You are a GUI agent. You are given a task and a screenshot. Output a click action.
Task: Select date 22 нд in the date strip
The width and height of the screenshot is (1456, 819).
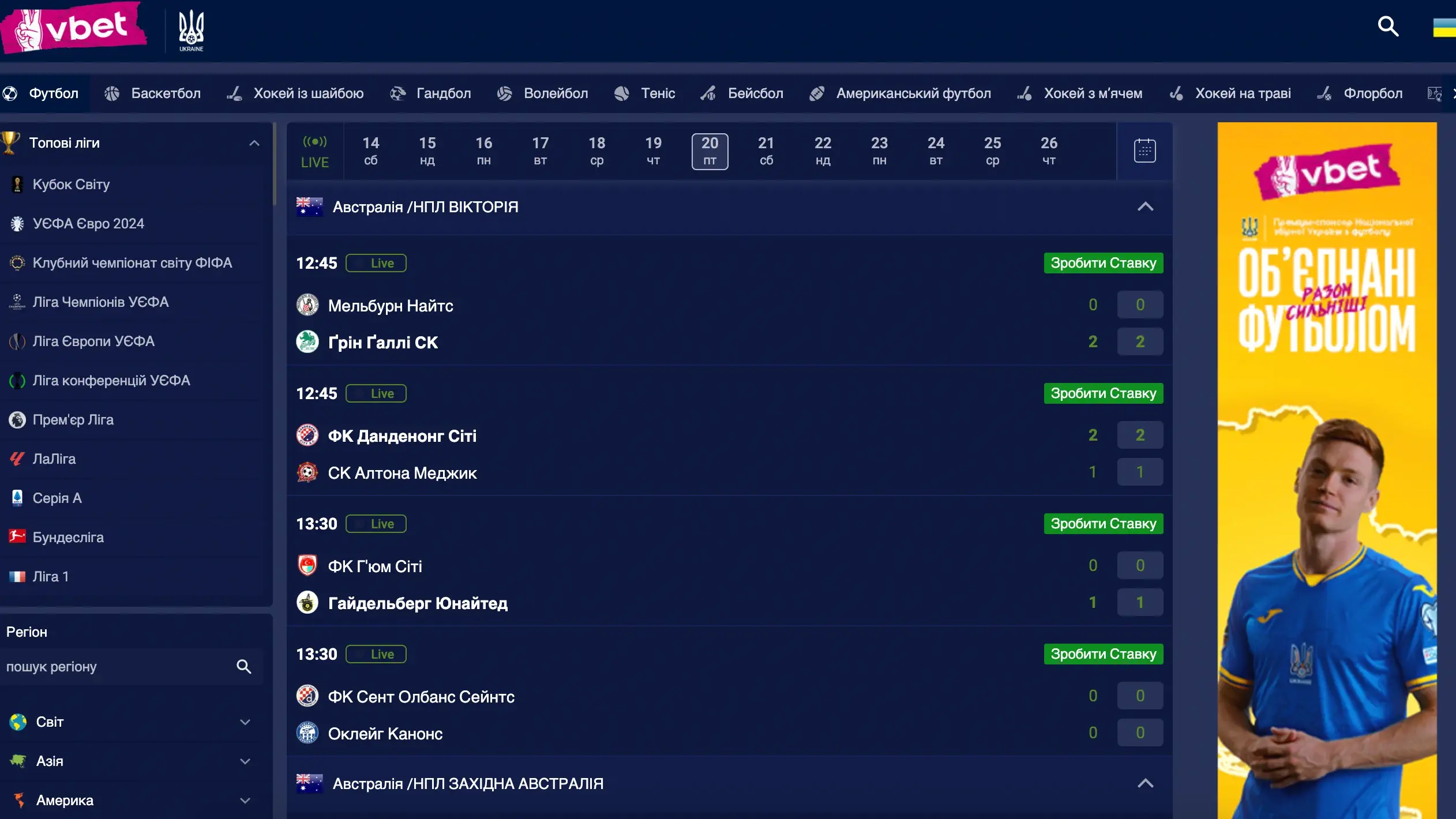[823, 151]
